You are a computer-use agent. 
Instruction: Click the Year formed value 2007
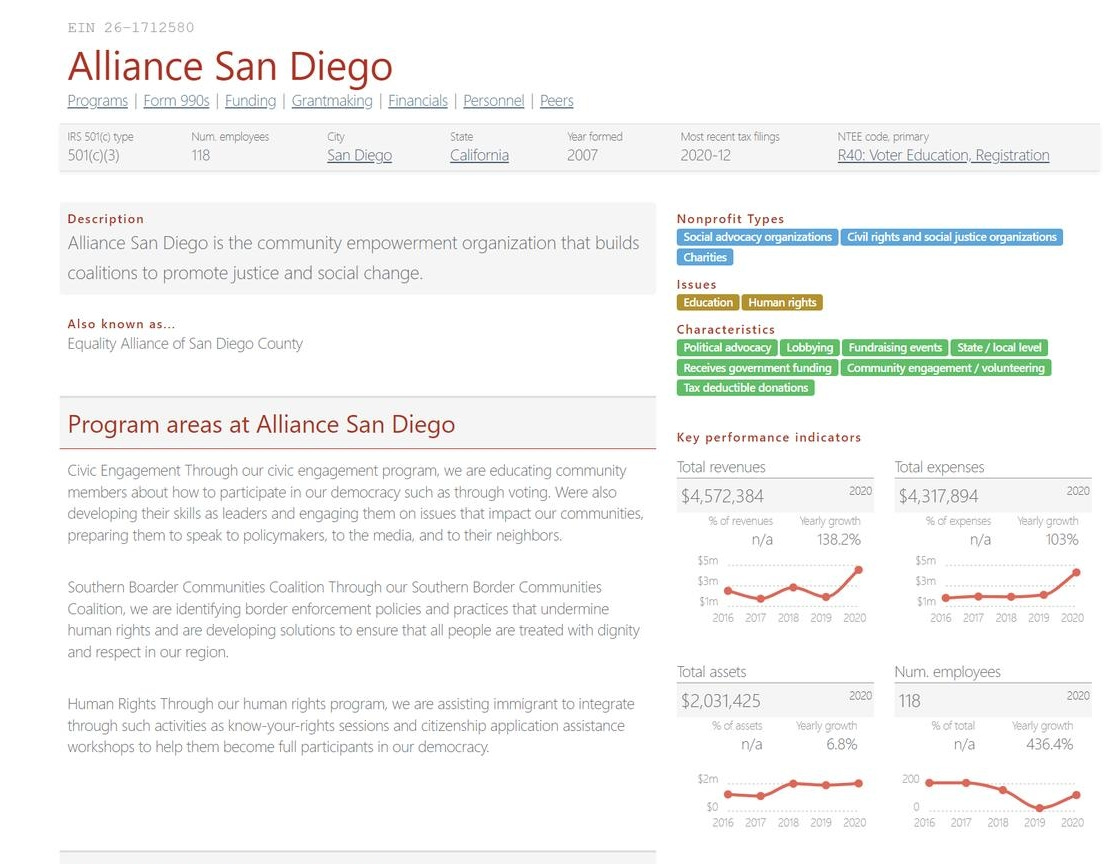pyautogui.click(x=582, y=155)
